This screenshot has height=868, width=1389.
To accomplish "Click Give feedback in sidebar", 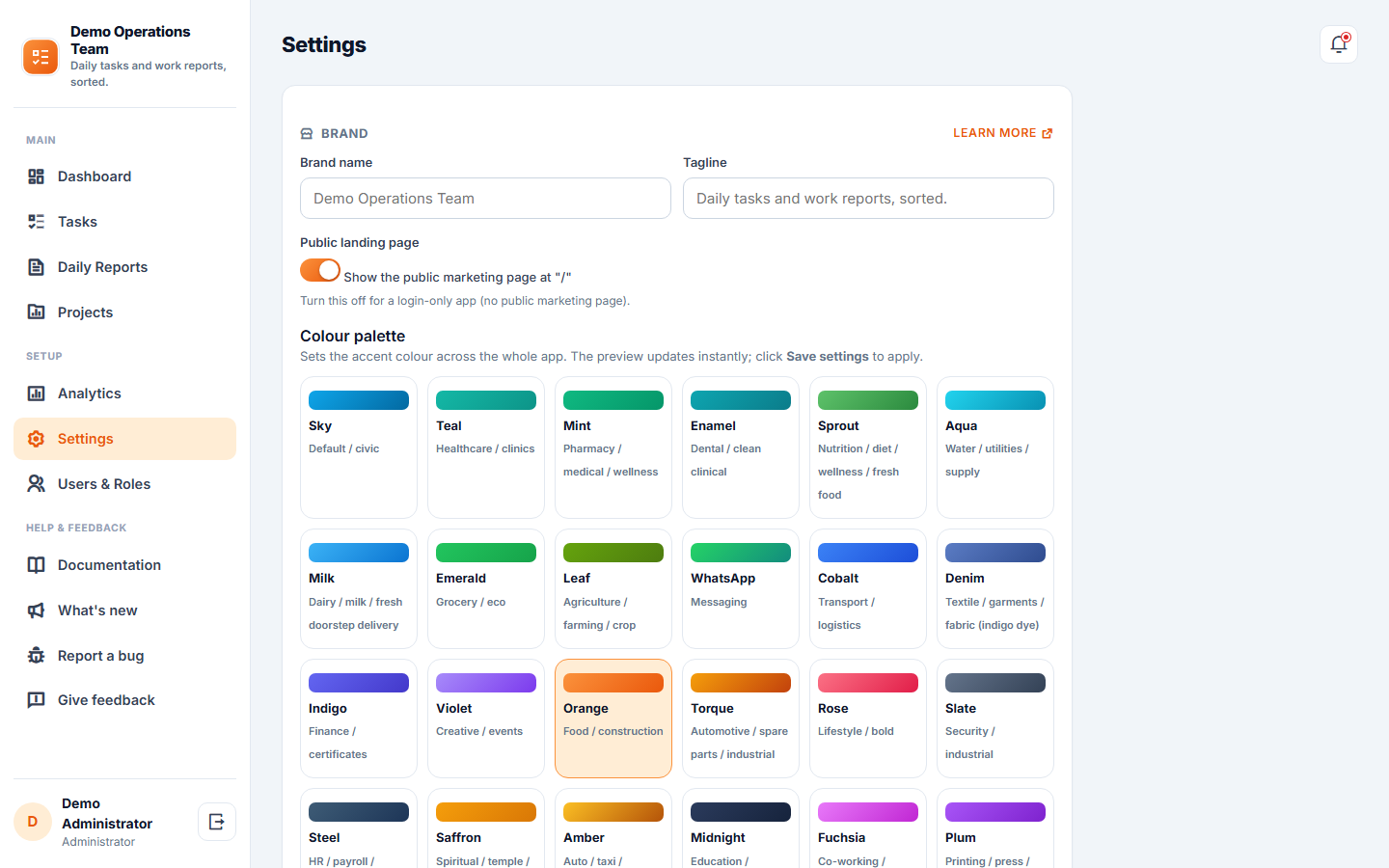I will (125, 700).
